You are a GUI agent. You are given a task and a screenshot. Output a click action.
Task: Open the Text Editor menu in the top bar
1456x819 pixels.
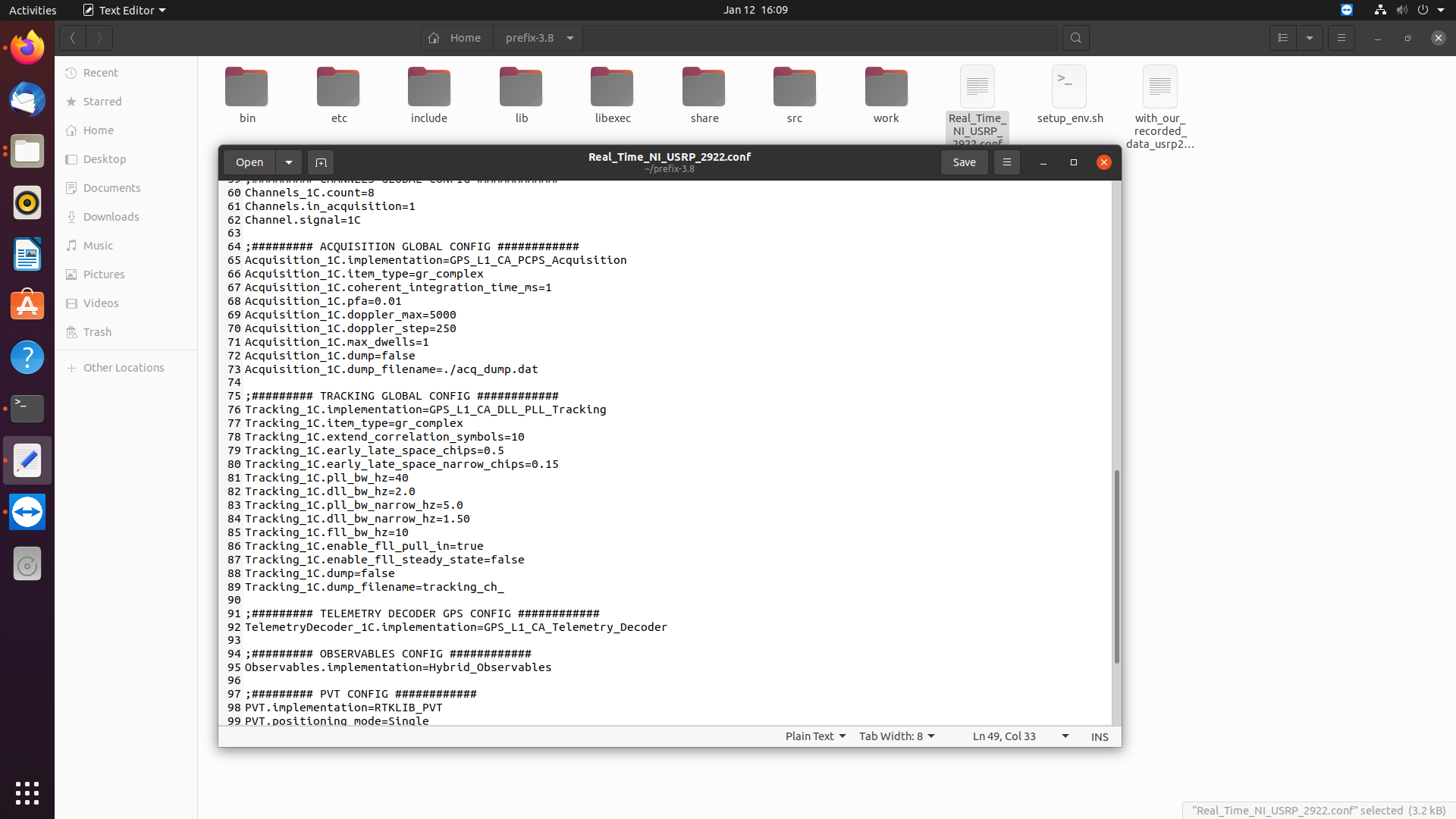[x=124, y=10]
